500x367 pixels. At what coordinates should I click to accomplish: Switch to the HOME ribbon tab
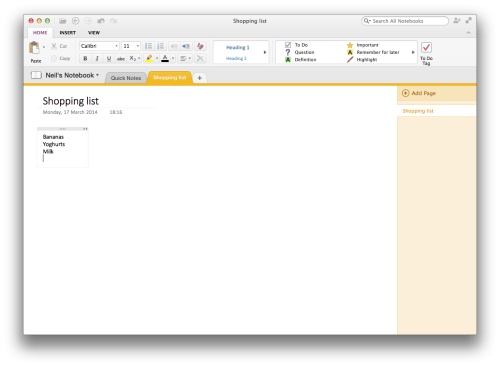[40, 33]
